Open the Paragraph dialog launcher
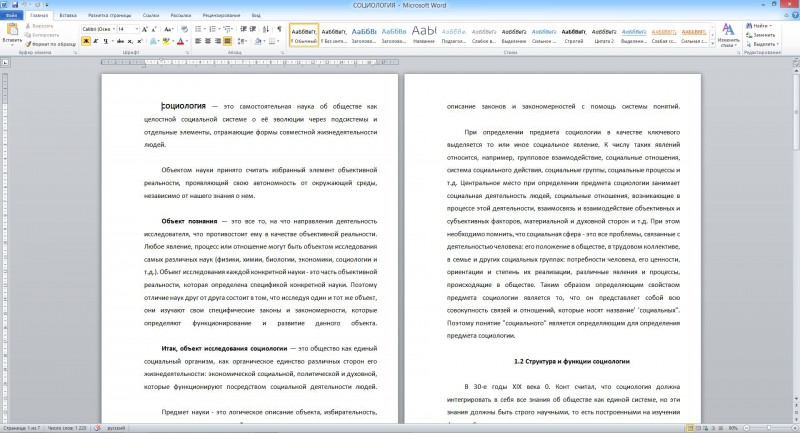 coord(282,53)
